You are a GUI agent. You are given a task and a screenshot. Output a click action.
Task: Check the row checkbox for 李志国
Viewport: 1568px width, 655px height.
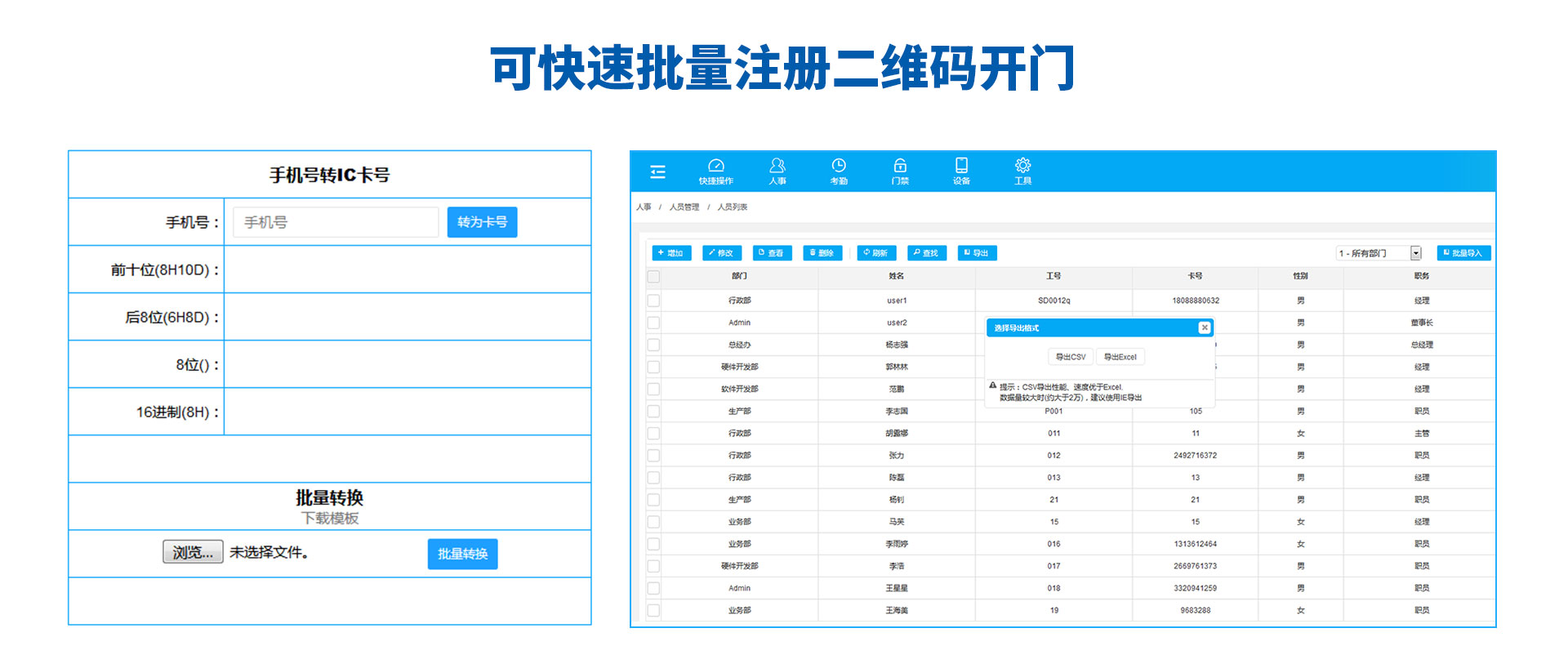(653, 411)
